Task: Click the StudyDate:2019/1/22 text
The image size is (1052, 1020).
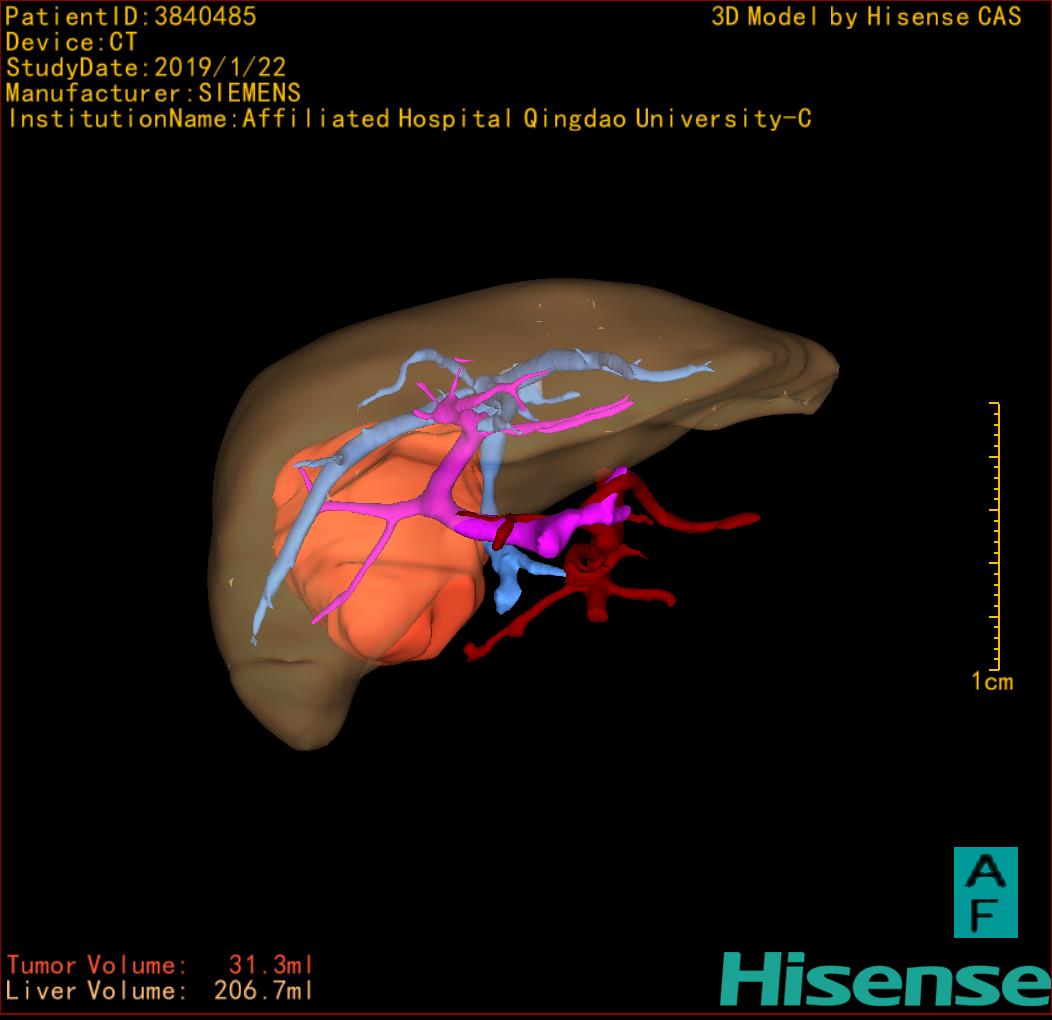Action: click(x=146, y=68)
